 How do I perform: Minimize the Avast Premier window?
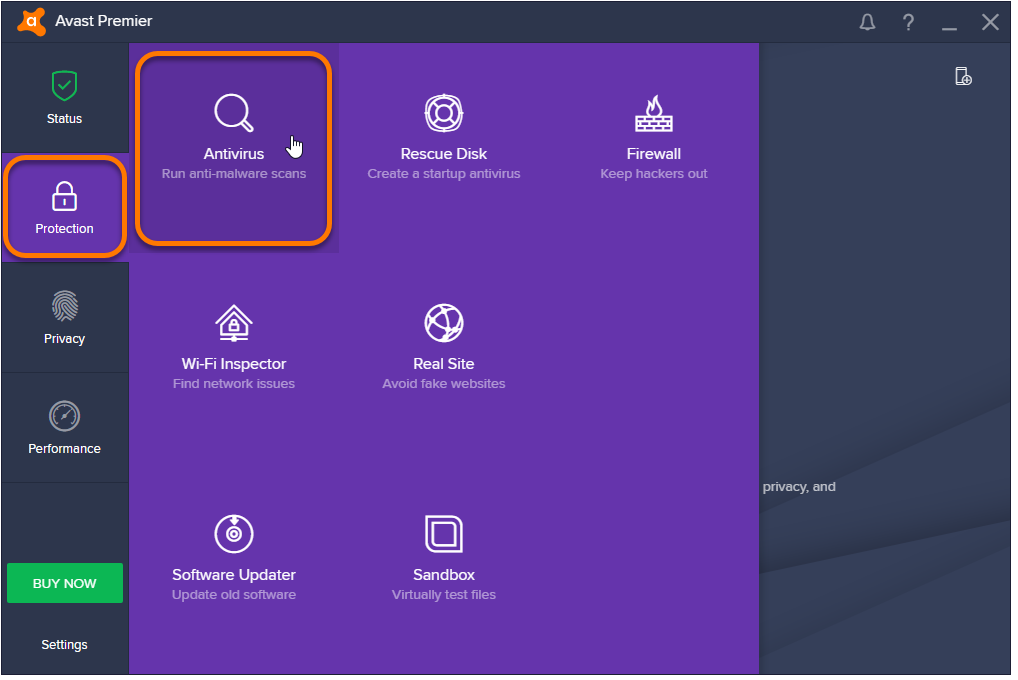pos(949,22)
